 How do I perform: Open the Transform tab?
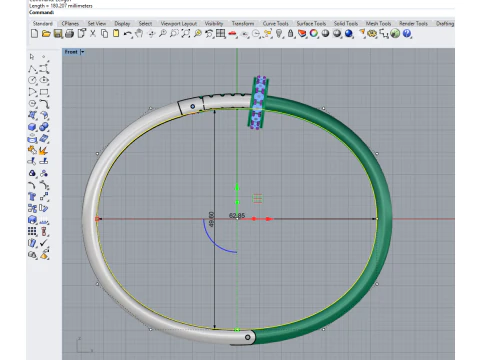click(x=243, y=24)
